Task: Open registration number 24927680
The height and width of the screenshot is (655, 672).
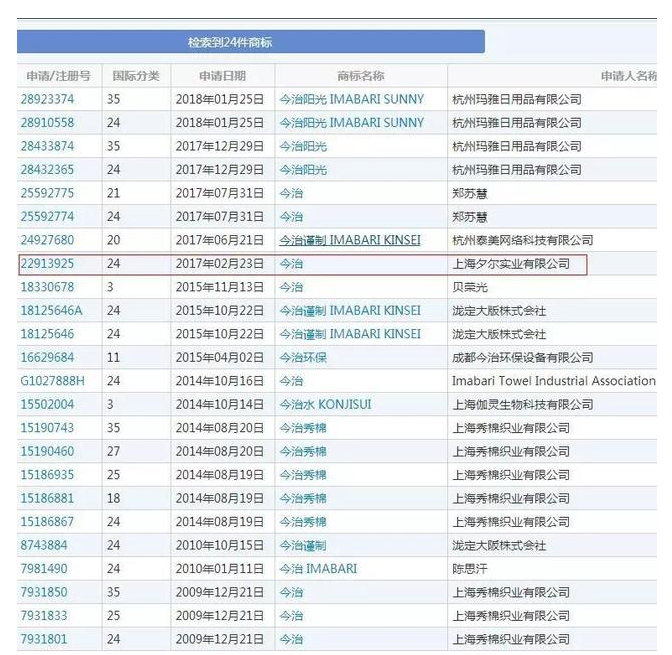Action: click(47, 240)
